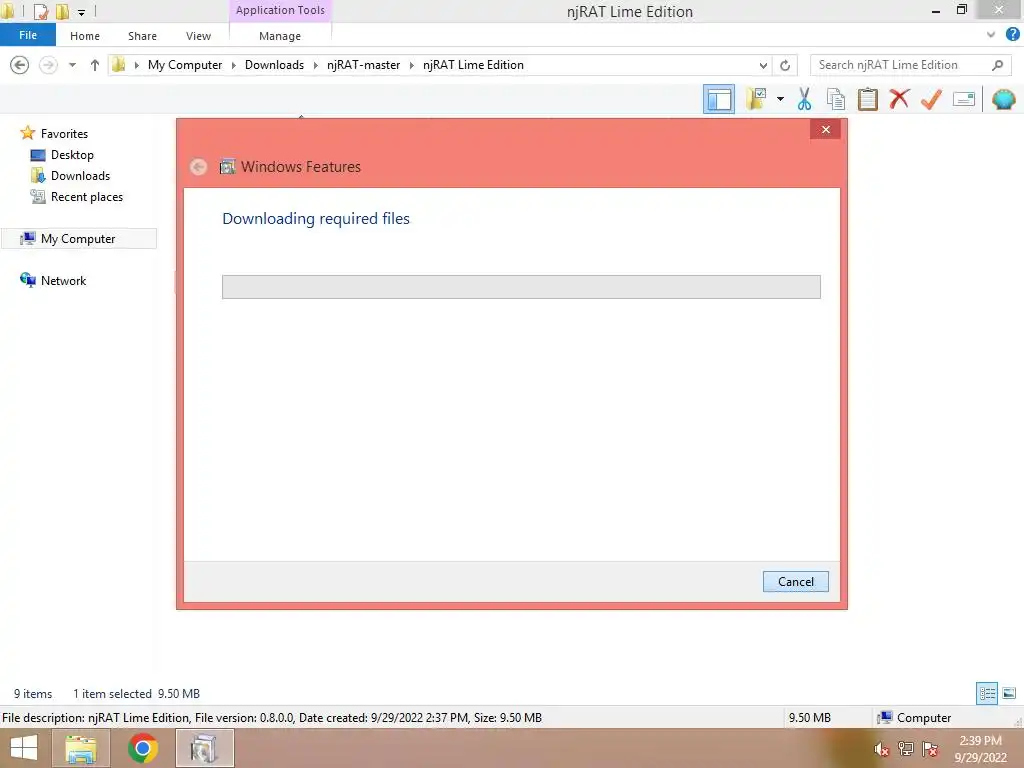This screenshot has height=768, width=1024.
Task: Expand the arrow after My Computer breadcrumb
Action: (234, 65)
